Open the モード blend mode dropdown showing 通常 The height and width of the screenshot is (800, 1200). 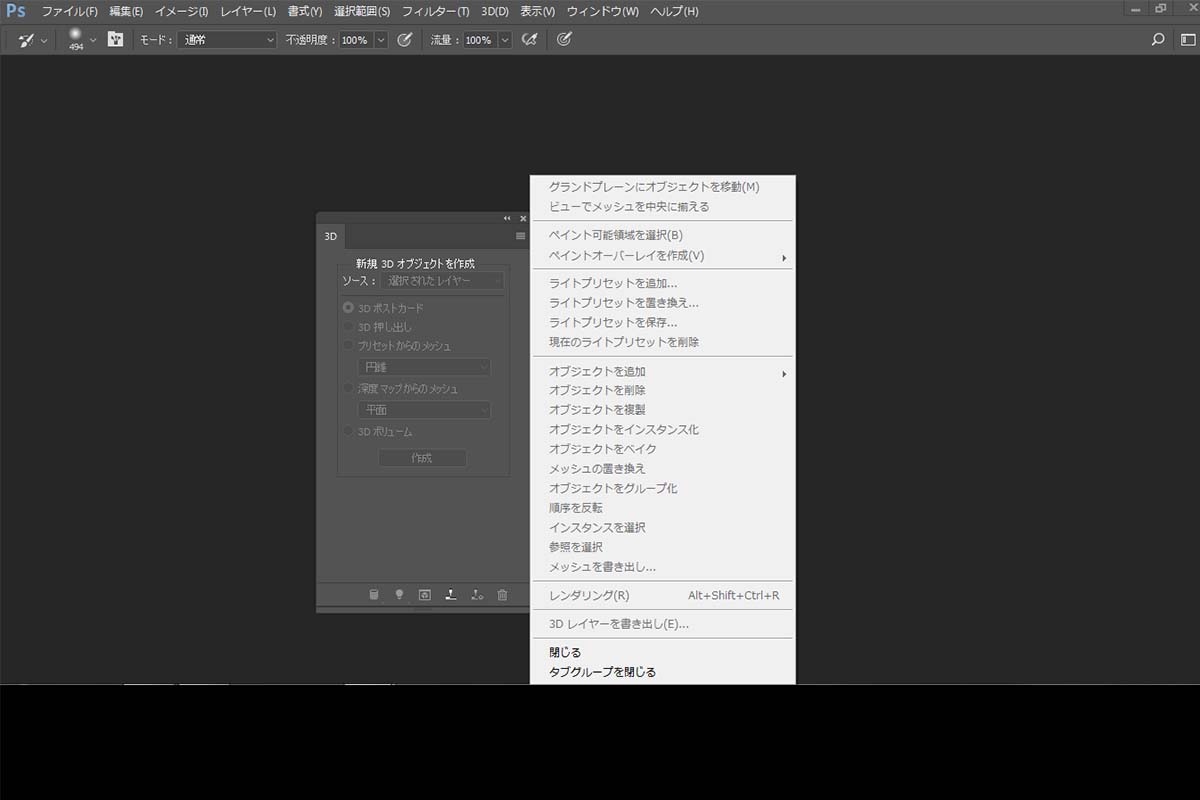point(227,40)
